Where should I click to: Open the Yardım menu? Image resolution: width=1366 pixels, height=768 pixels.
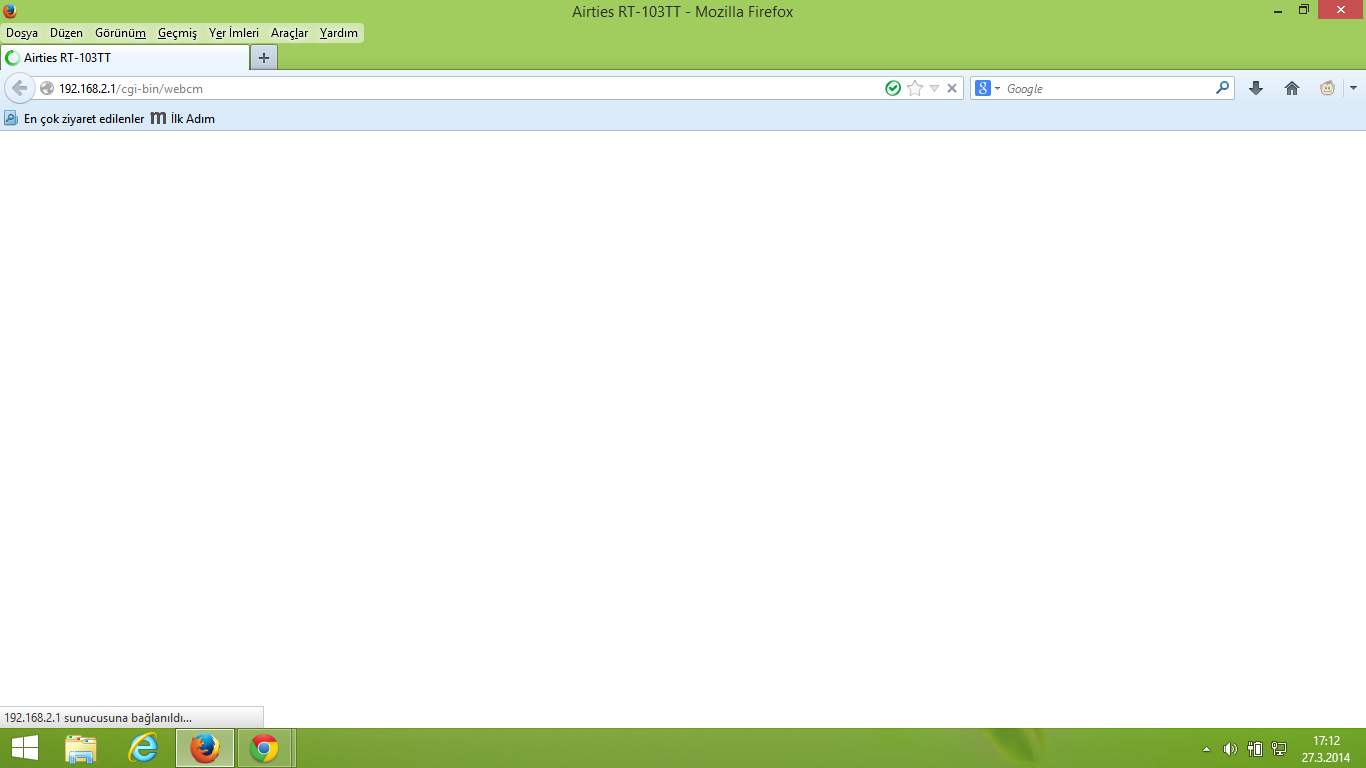pos(339,33)
